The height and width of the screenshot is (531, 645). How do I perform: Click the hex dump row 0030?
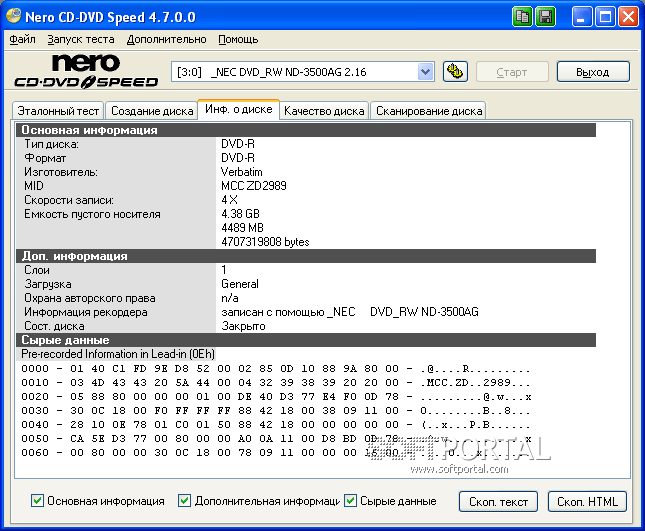tap(276, 410)
